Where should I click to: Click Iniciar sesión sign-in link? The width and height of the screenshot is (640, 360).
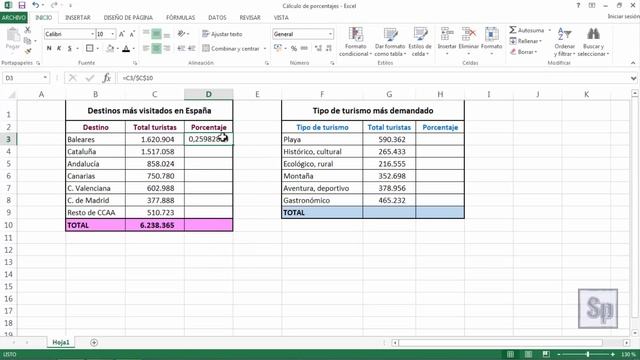click(x=623, y=16)
